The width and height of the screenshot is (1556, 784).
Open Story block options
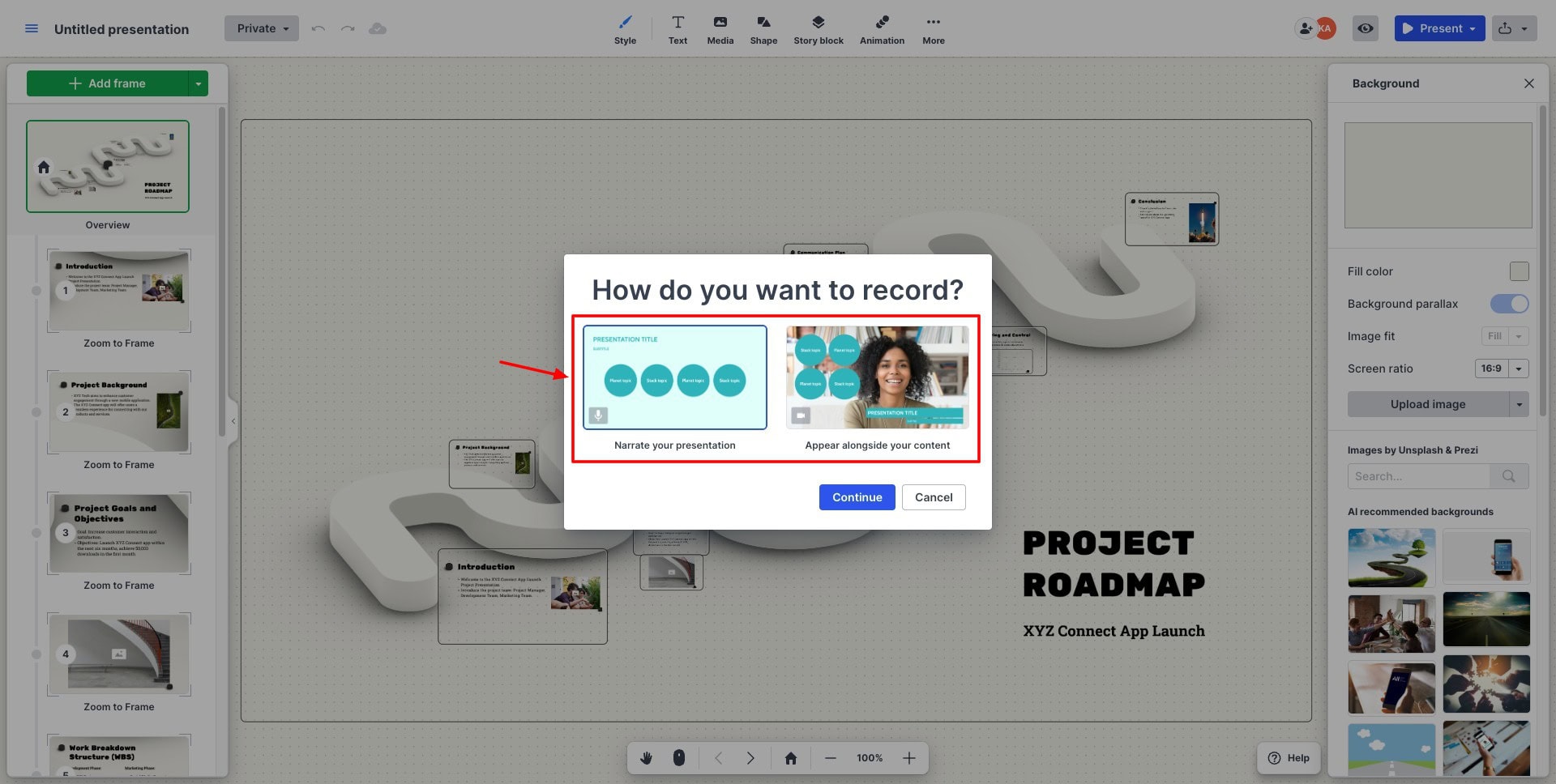tap(819, 29)
